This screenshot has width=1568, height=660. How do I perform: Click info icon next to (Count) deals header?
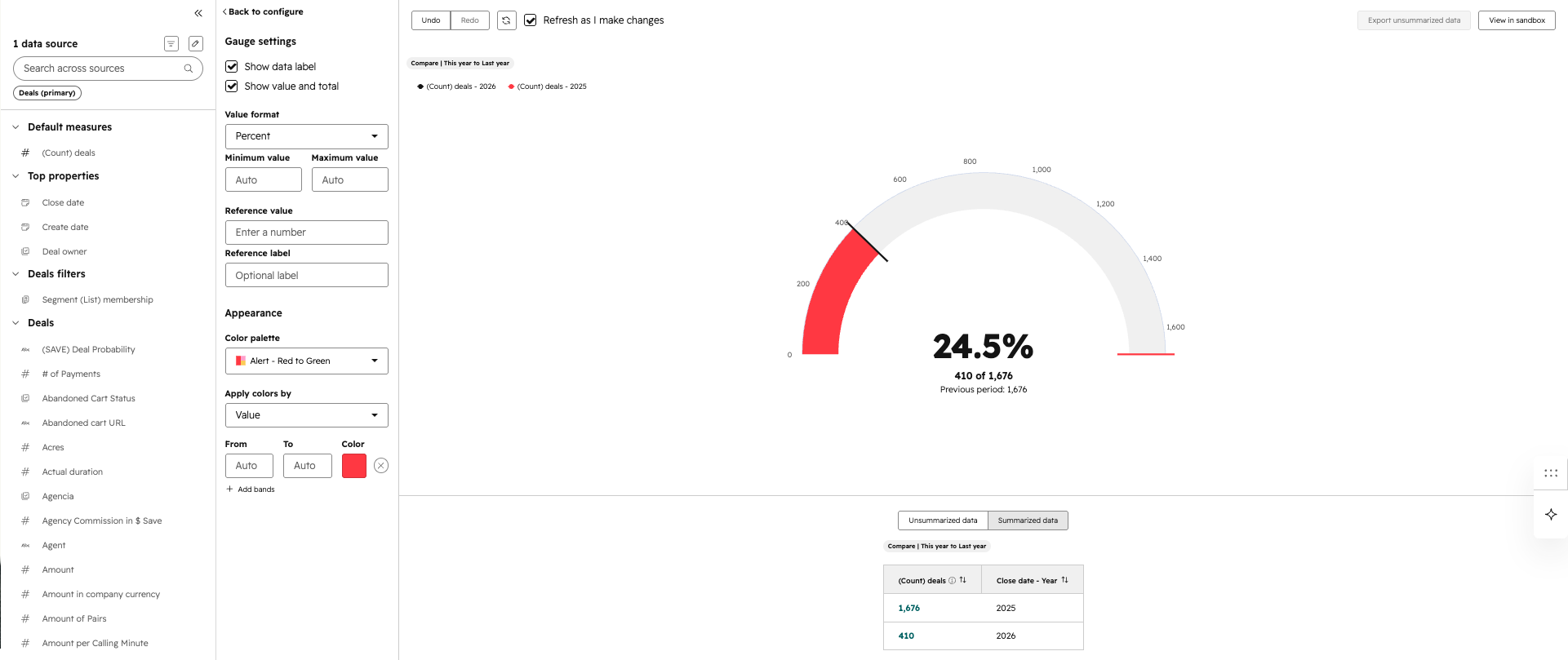(952, 581)
